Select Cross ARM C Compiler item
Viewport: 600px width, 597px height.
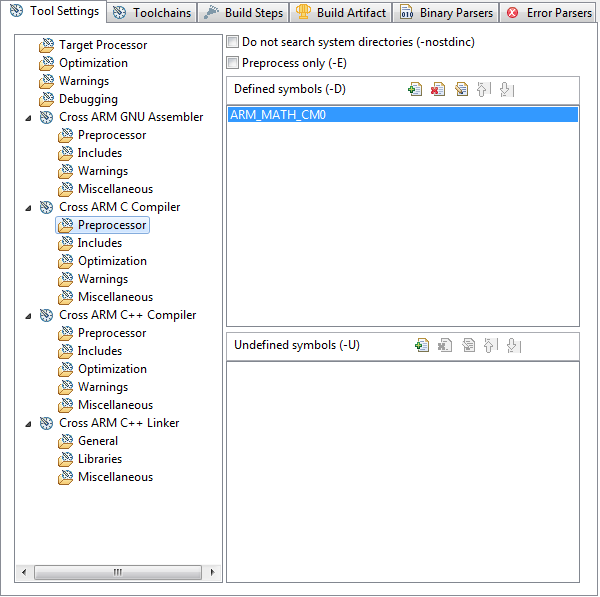coord(110,207)
